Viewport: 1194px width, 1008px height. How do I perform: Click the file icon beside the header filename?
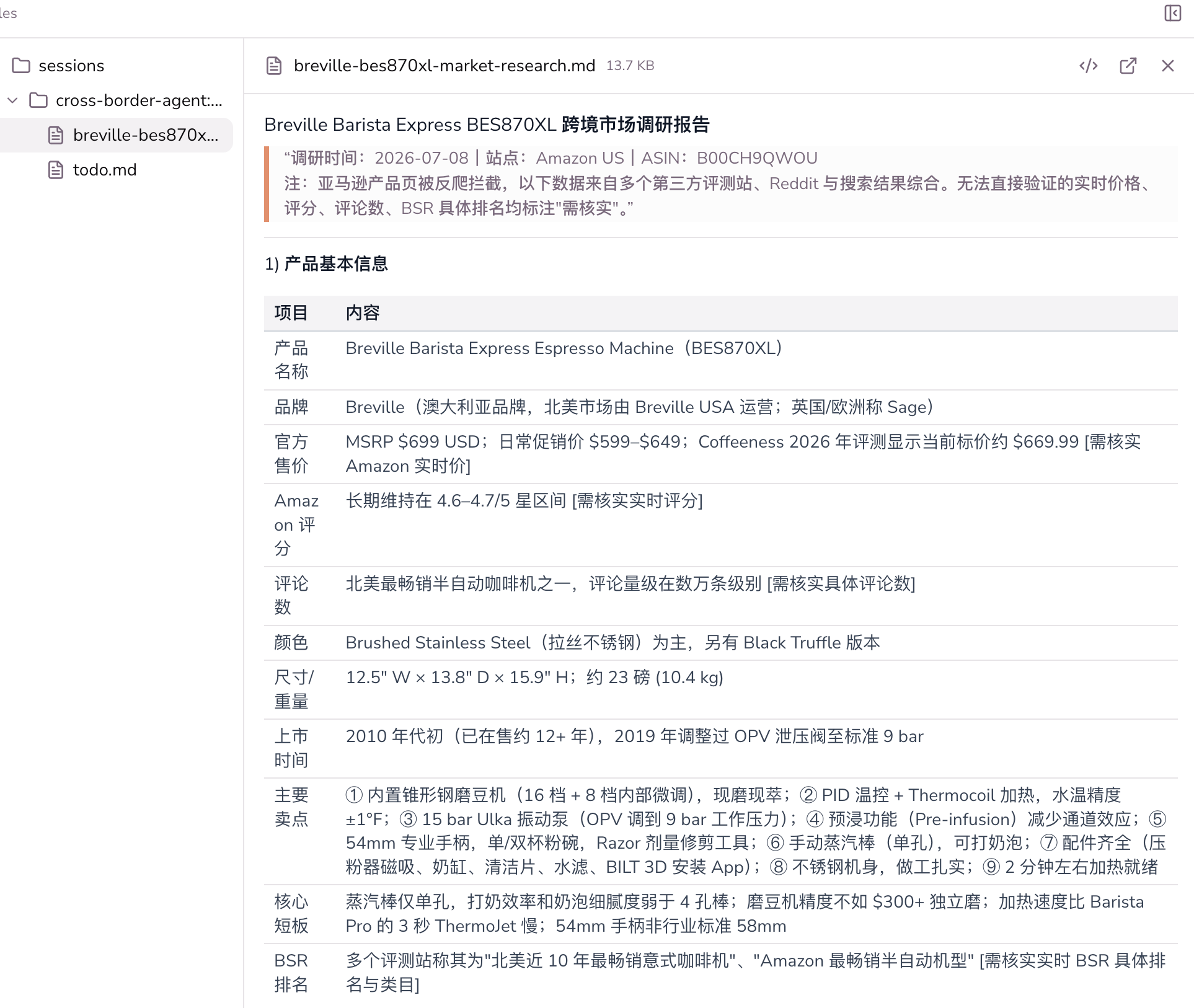(x=274, y=66)
